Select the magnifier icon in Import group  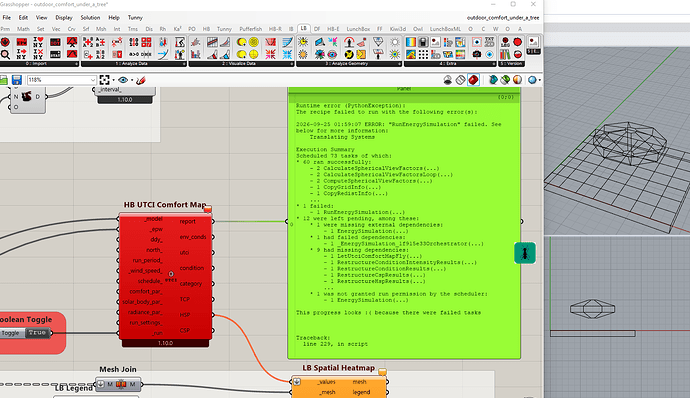[5, 55]
